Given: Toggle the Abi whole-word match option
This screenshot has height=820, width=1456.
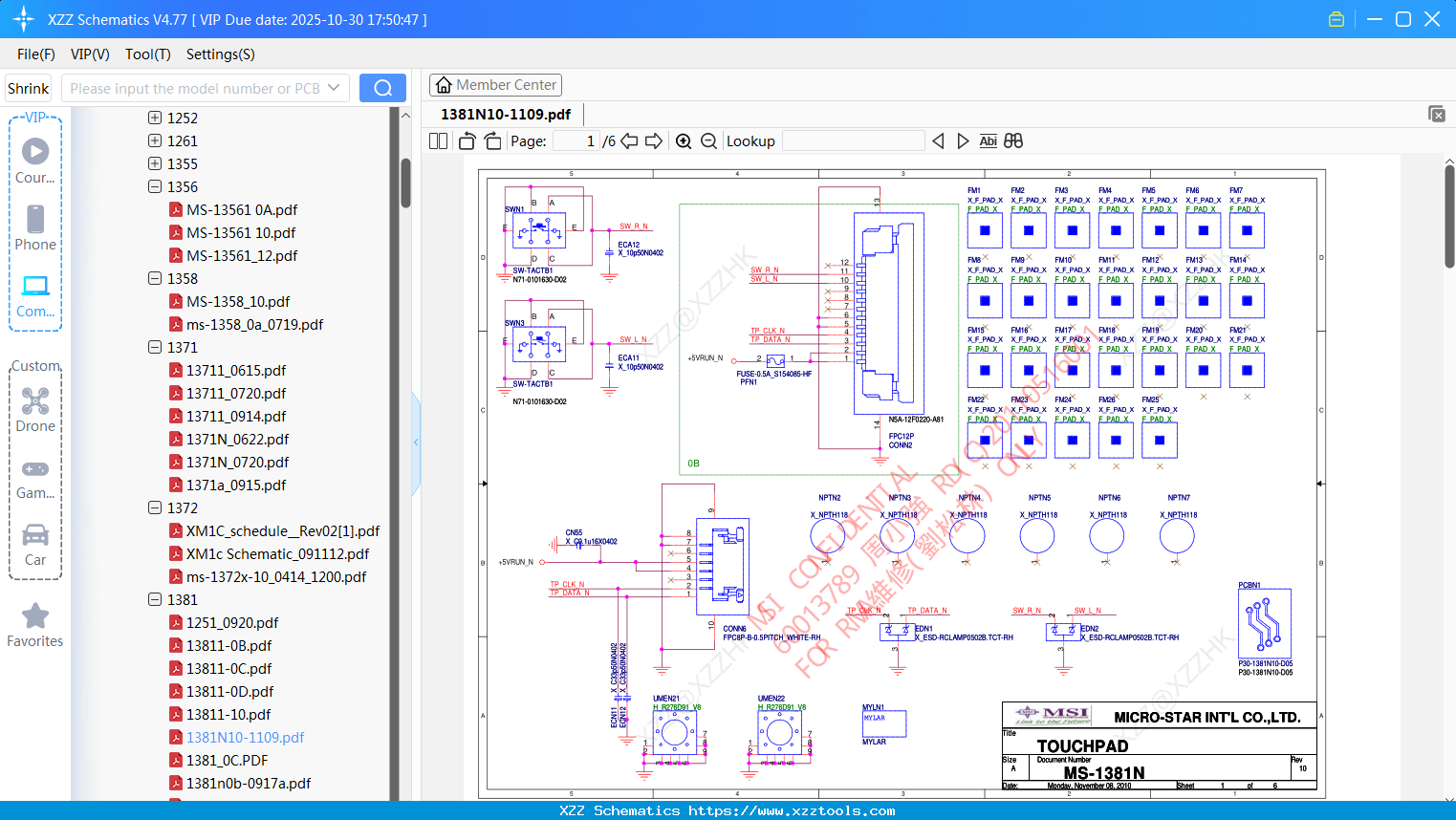Looking at the screenshot, I should (x=988, y=141).
